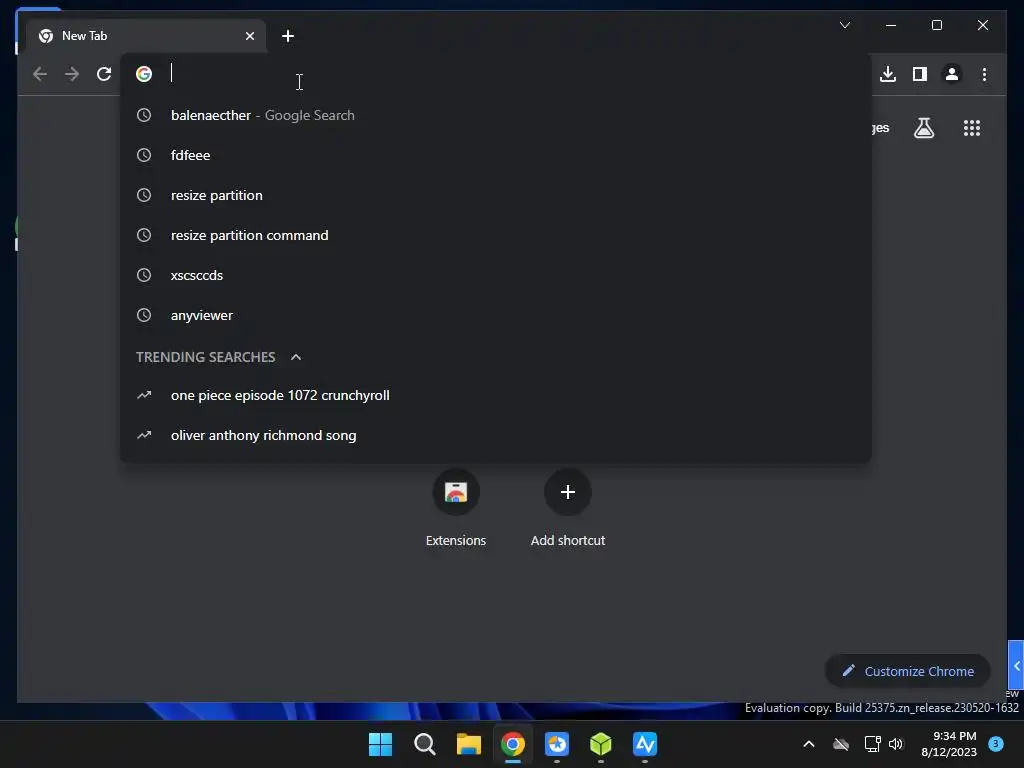
Task: Close the New Tab tab
Action: [x=249, y=36]
